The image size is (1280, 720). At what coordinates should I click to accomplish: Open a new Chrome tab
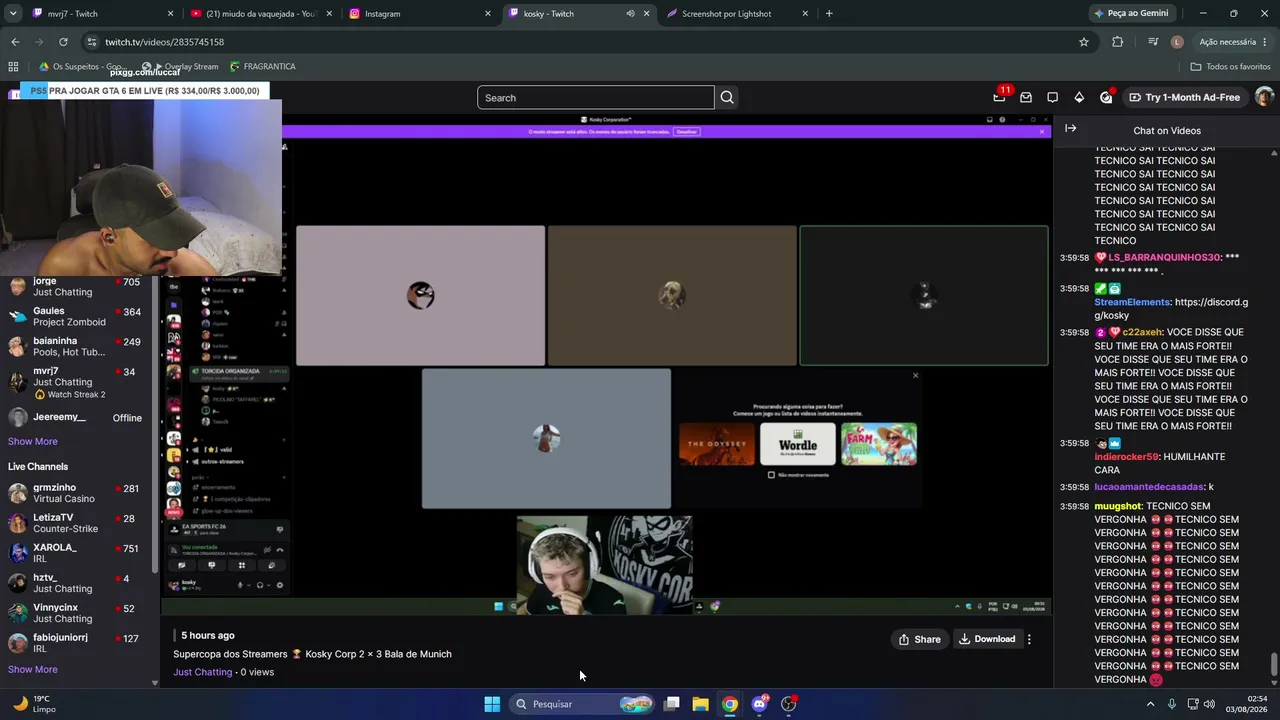829,14
